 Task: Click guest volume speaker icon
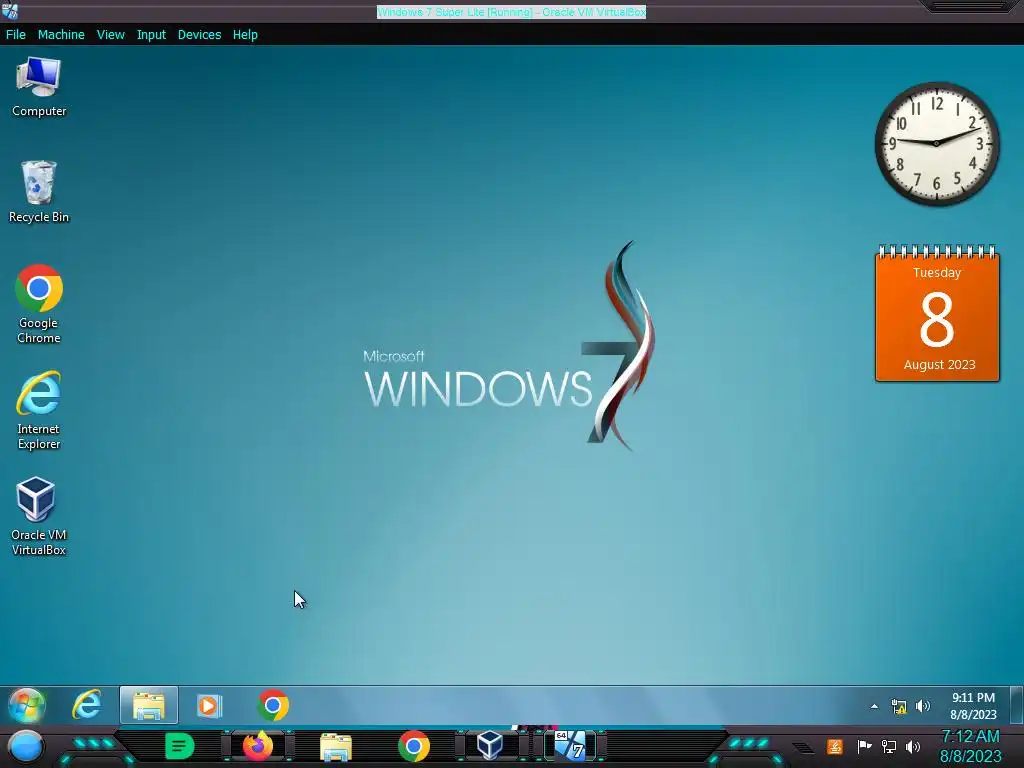[x=923, y=706]
